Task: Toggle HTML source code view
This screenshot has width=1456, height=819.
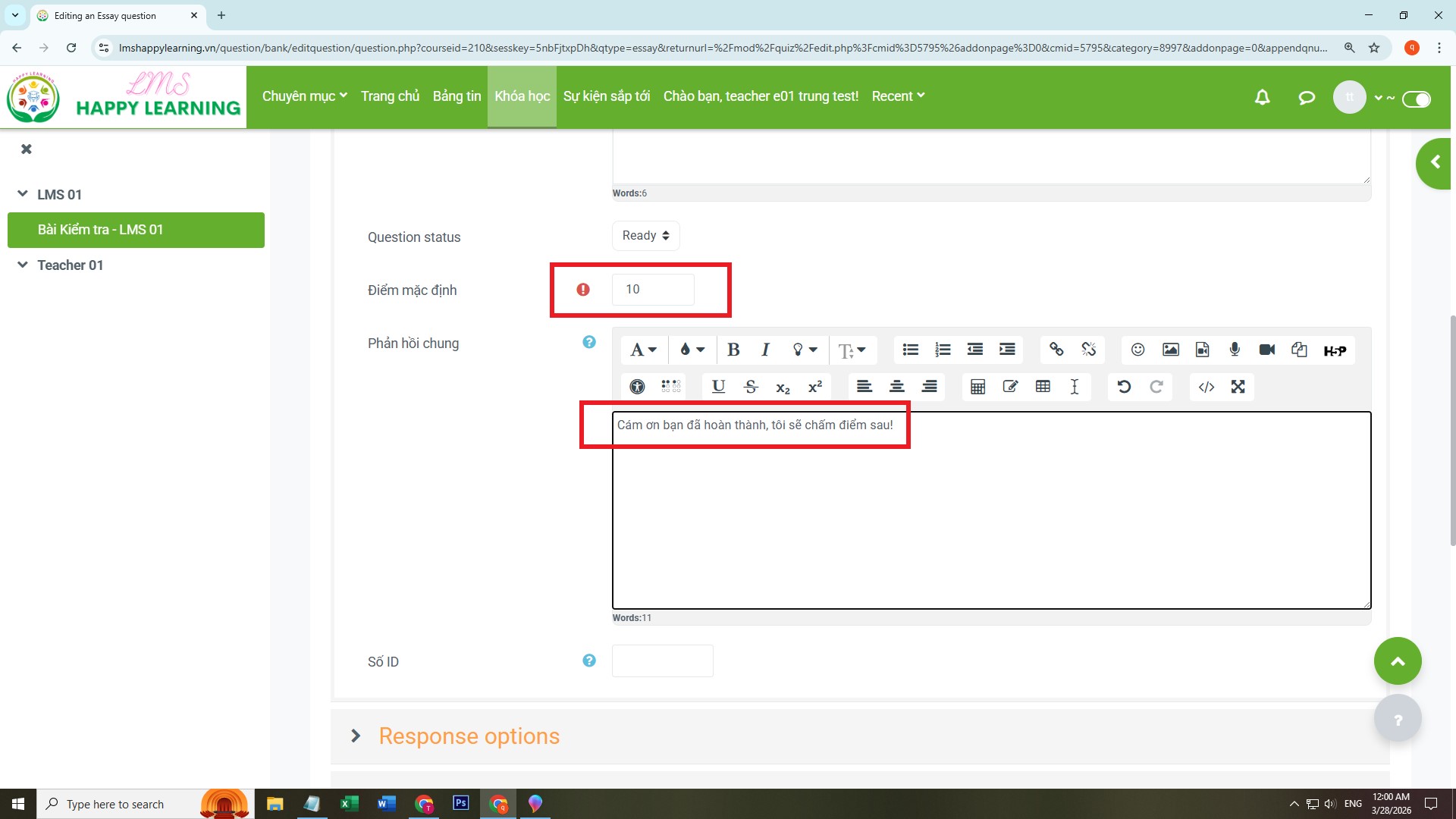Action: 1206,387
